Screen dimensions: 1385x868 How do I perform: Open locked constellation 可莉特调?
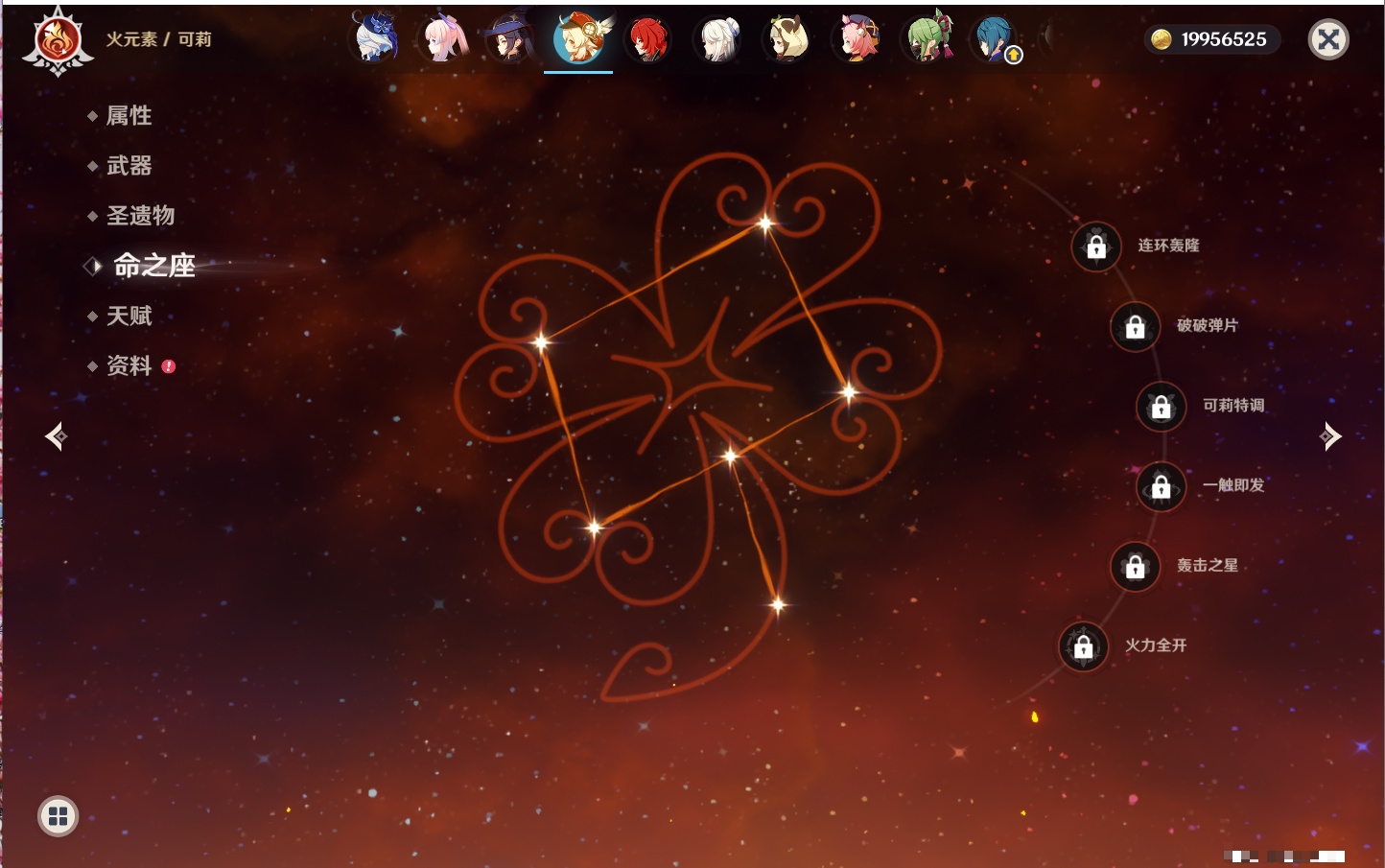click(1161, 406)
